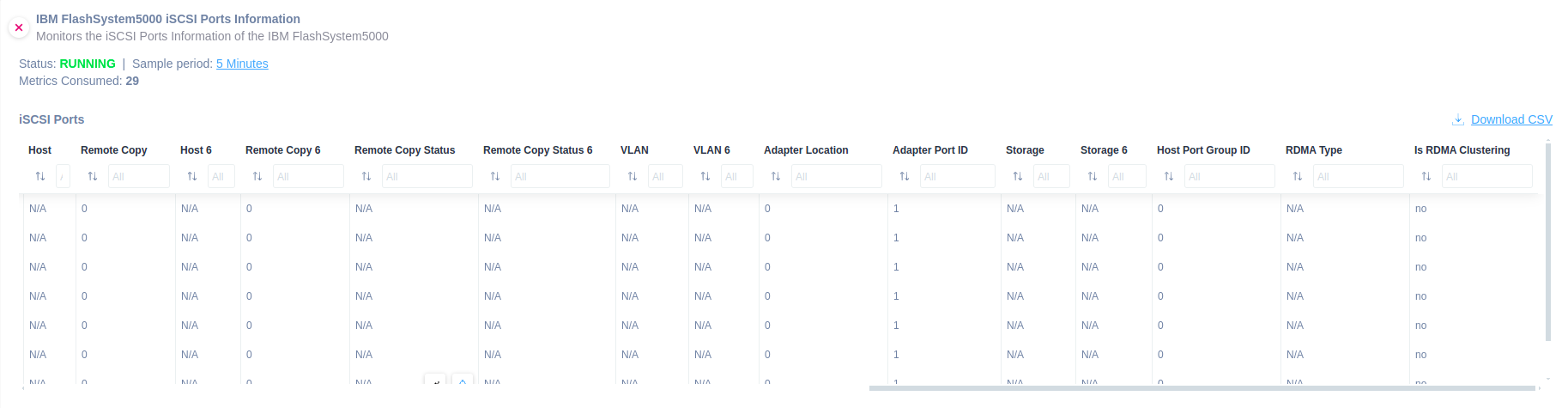Focus the Host Port Group ID filter field
The height and width of the screenshot is (408, 1568).
[x=1230, y=176]
